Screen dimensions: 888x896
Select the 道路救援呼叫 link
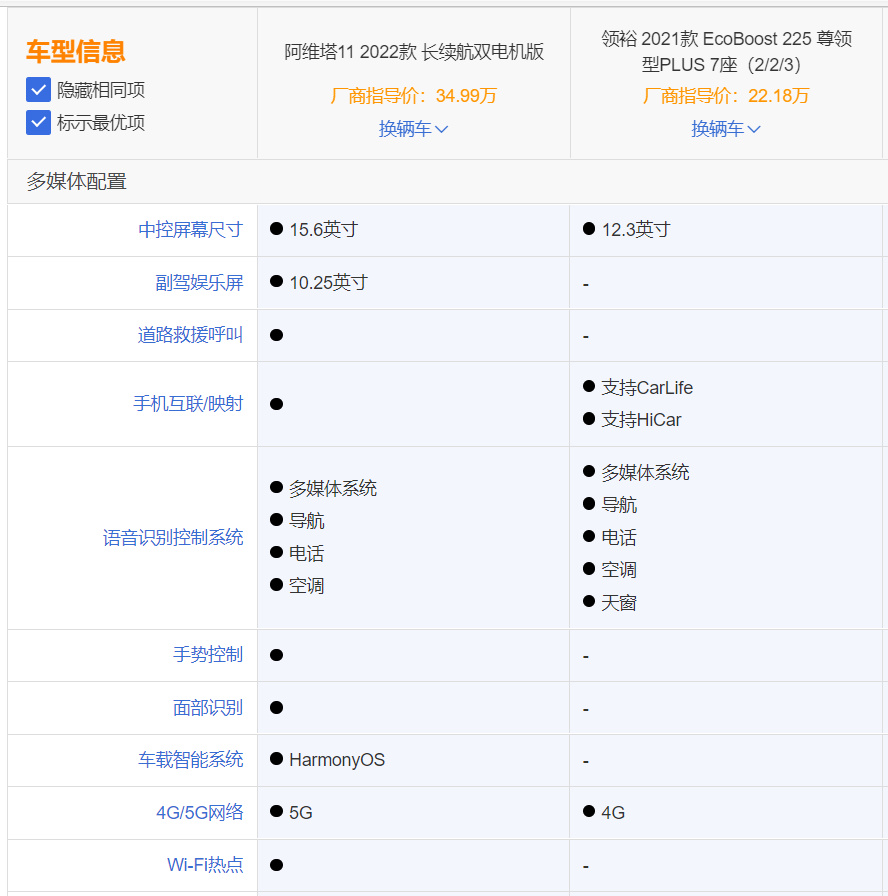point(191,335)
